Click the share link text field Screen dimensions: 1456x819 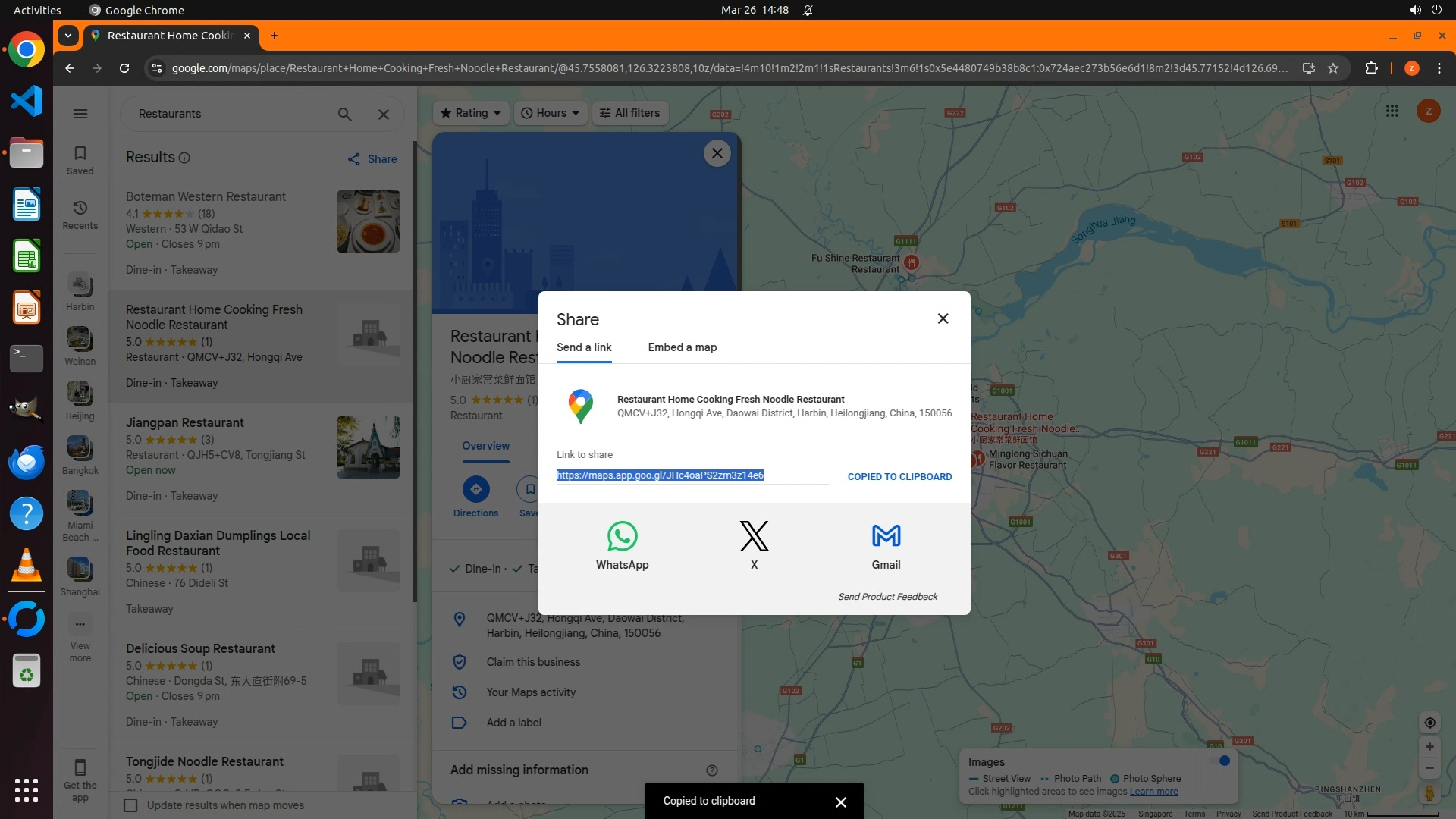690,475
